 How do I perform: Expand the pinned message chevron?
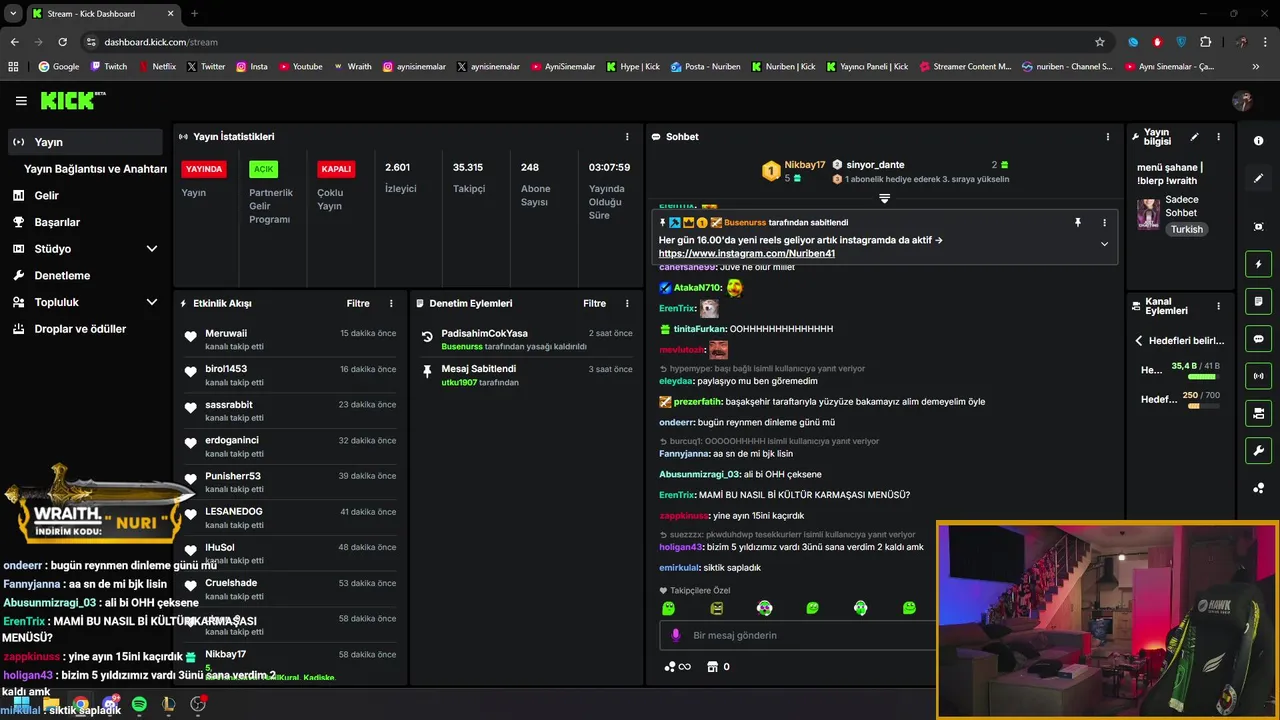pos(1104,244)
